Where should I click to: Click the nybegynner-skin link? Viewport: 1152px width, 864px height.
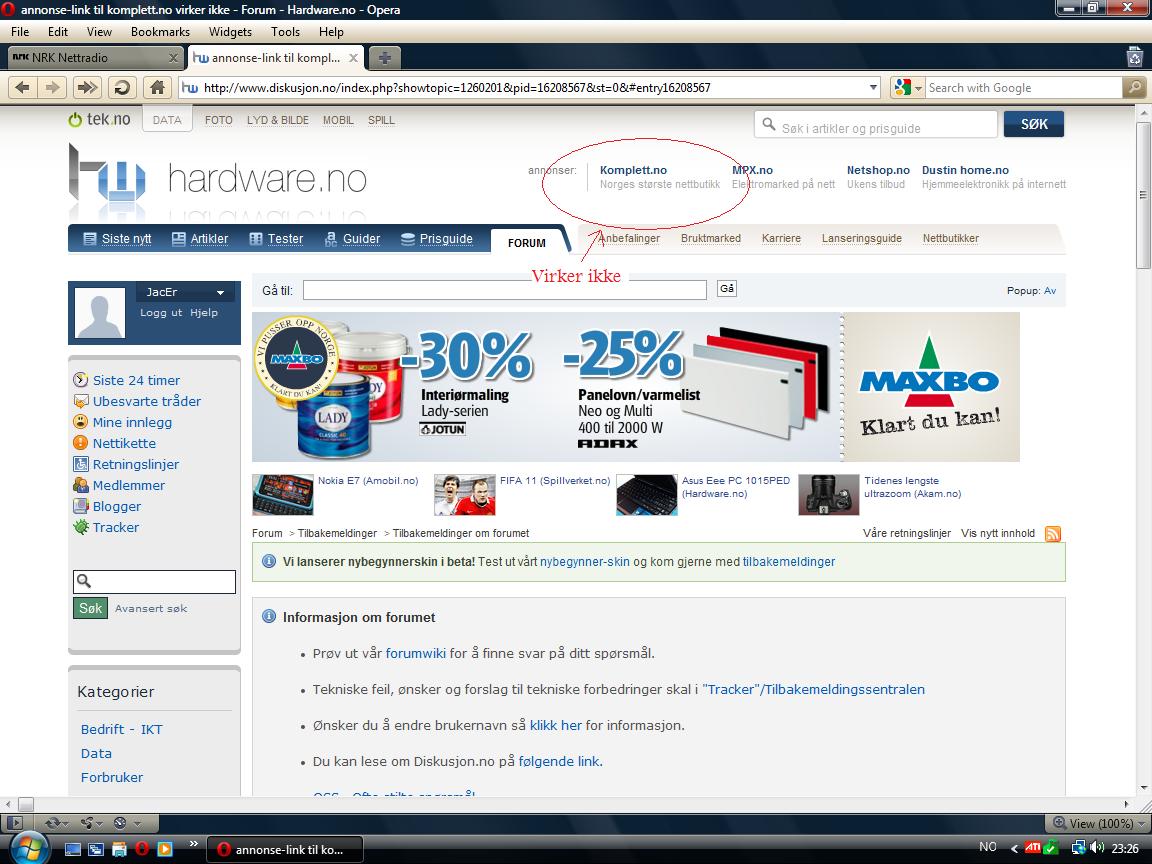585,561
